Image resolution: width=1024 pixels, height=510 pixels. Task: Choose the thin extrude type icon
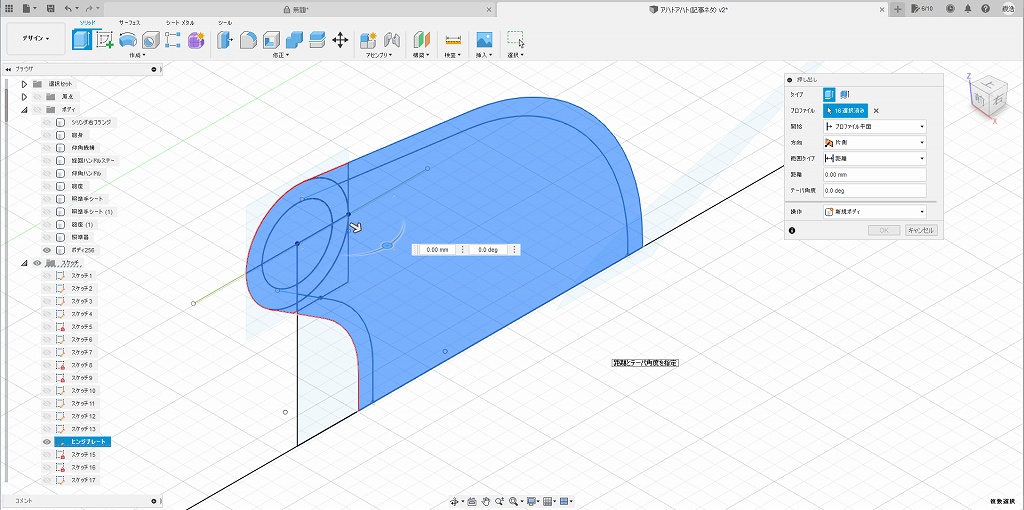pos(845,93)
